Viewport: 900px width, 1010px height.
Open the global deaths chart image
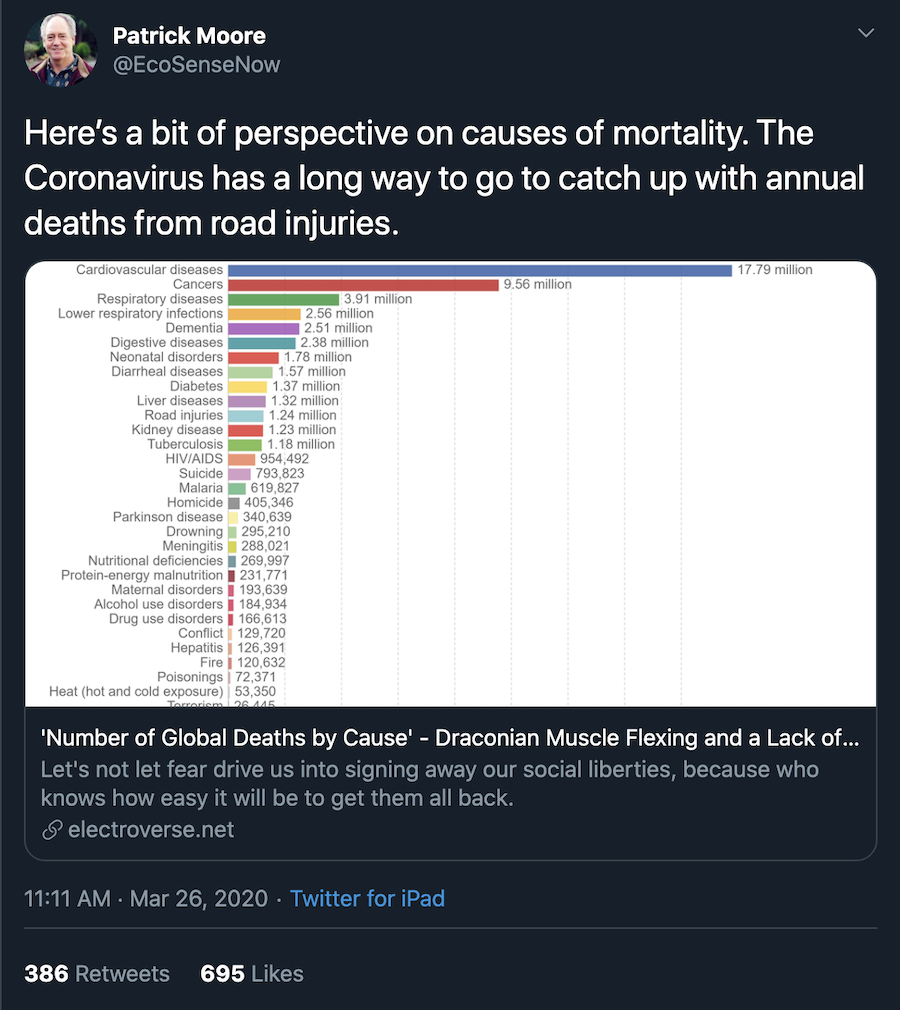tap(450, 484)
